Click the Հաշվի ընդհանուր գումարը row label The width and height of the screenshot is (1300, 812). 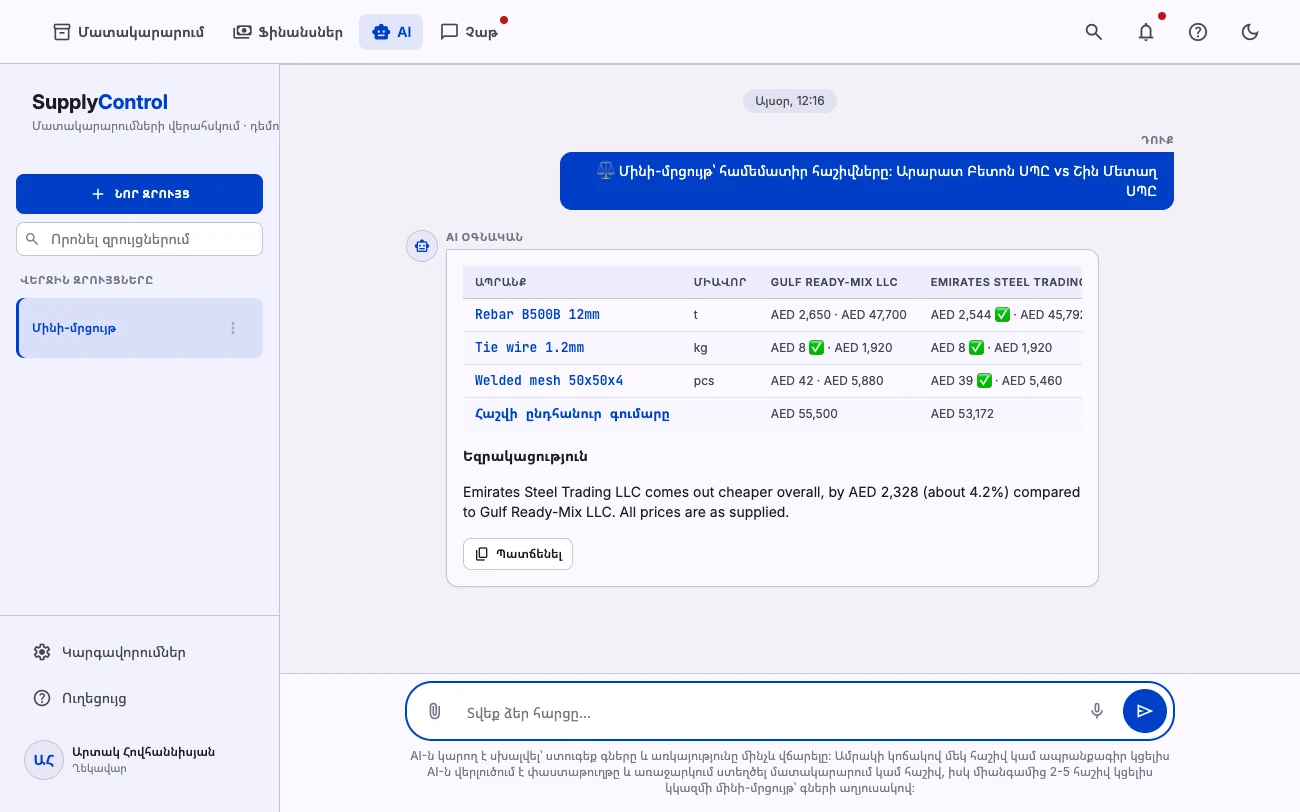[572, 414]
